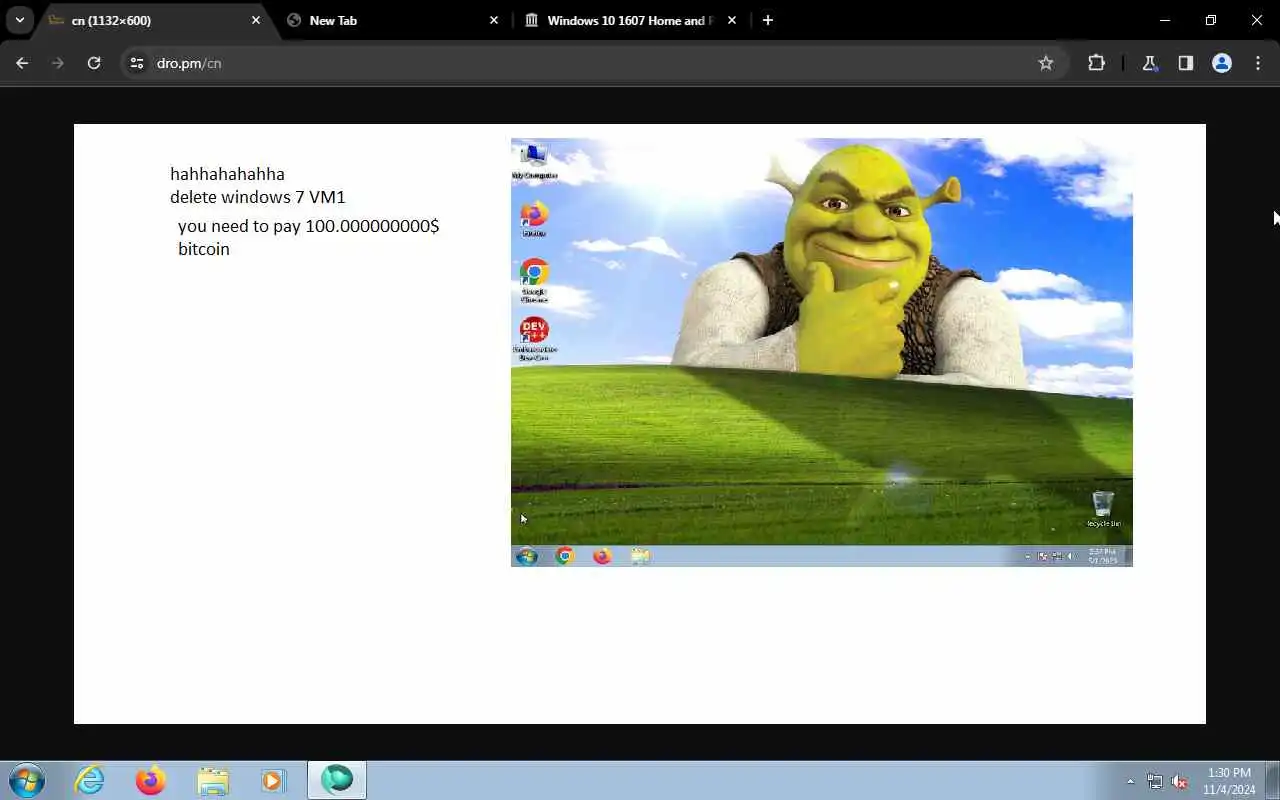Go forward to the next page

point(58,63)
